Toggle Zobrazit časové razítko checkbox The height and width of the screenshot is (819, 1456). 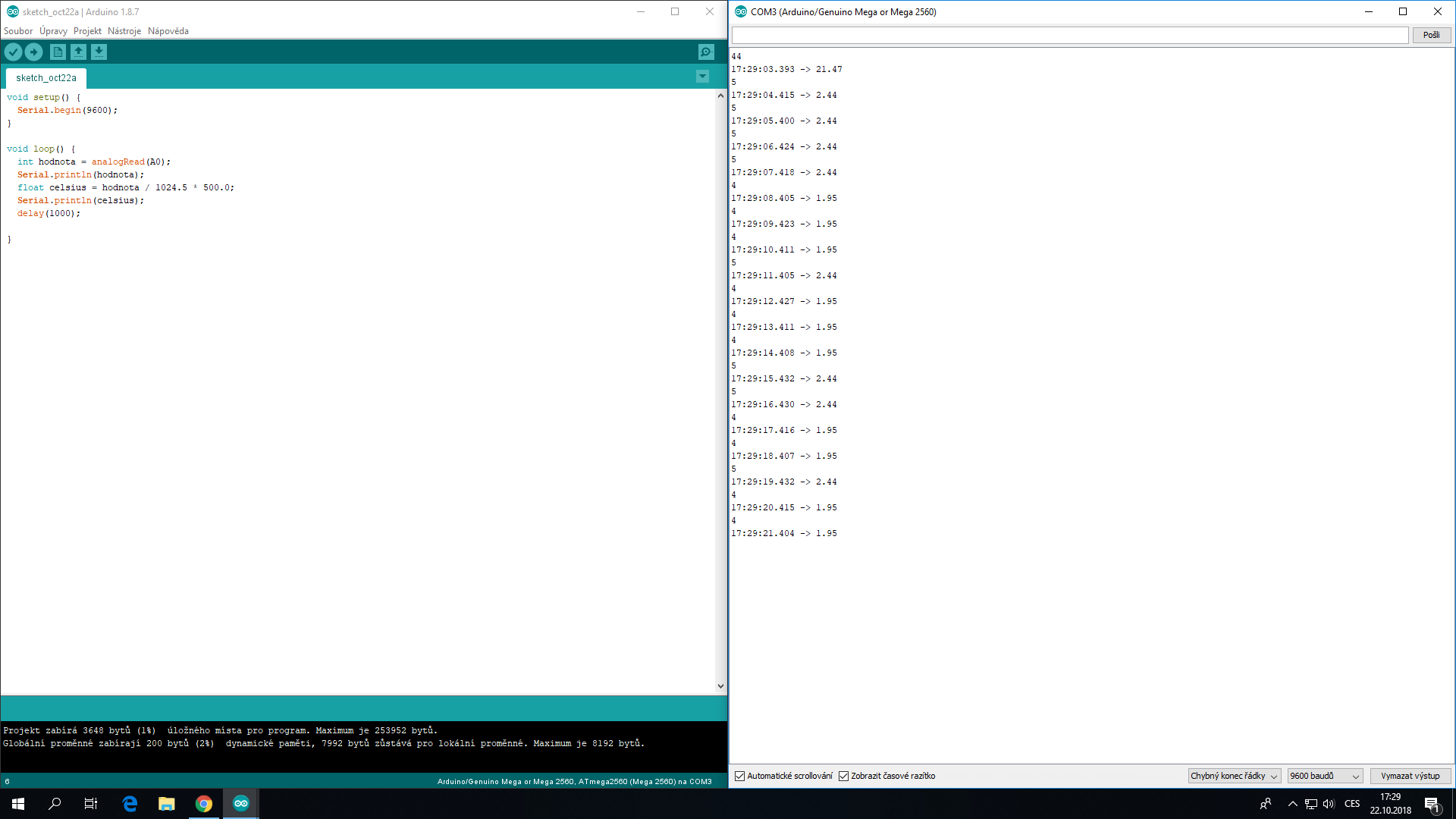coord(843,776)
